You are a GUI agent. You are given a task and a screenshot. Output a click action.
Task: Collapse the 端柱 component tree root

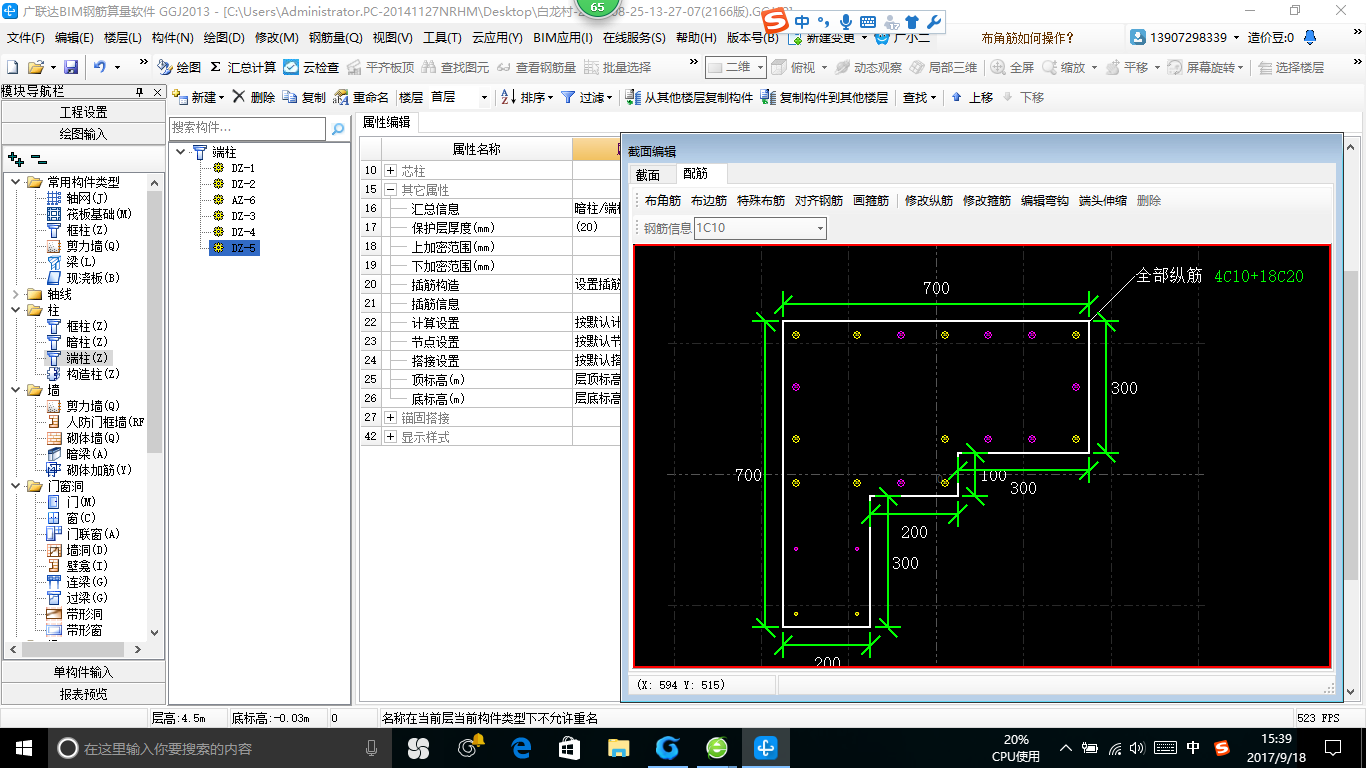(x=180, y=152)
